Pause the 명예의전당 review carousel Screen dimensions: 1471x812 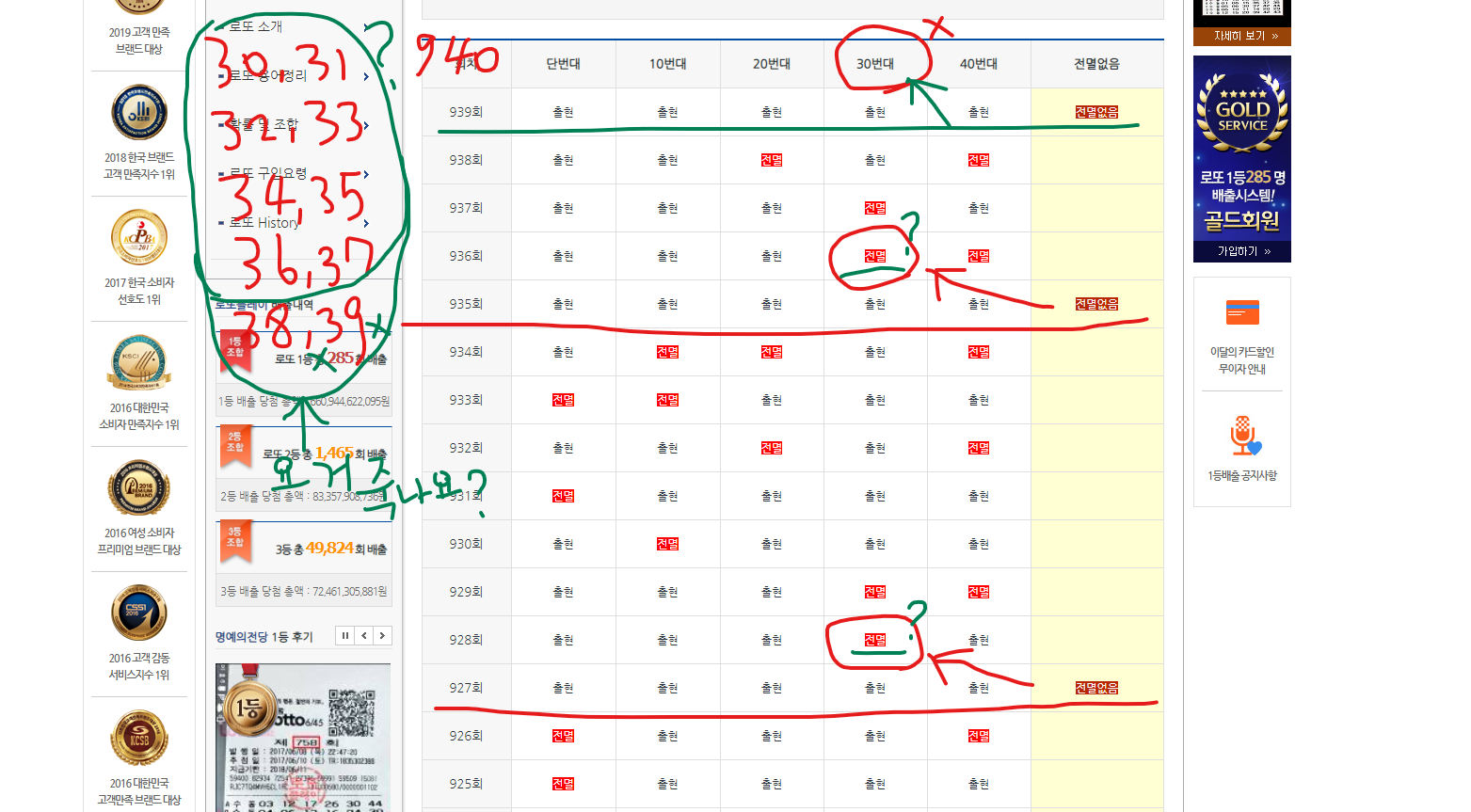tap(345, 636)
